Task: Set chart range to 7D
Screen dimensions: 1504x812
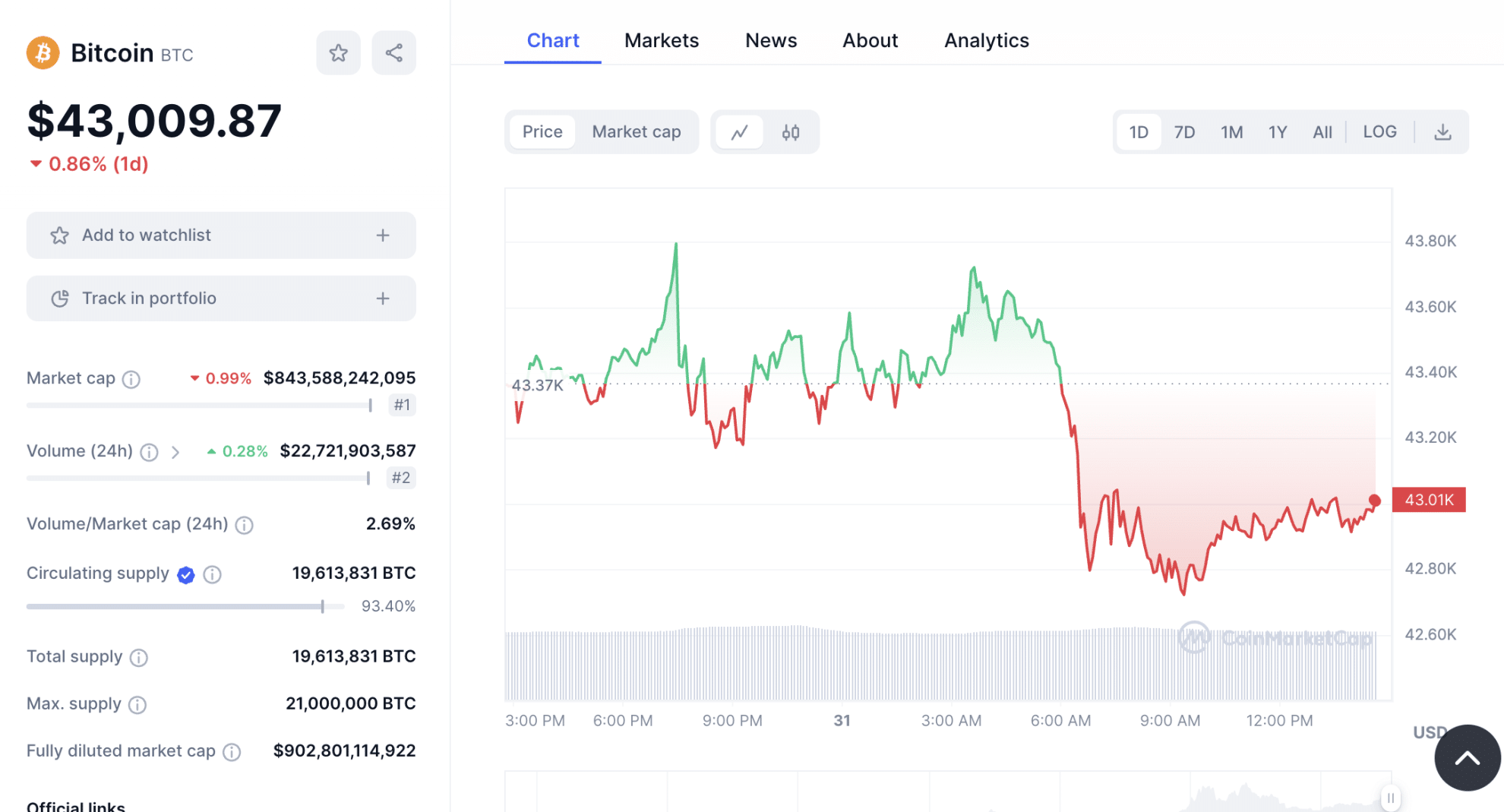Action: [1184, 132]
